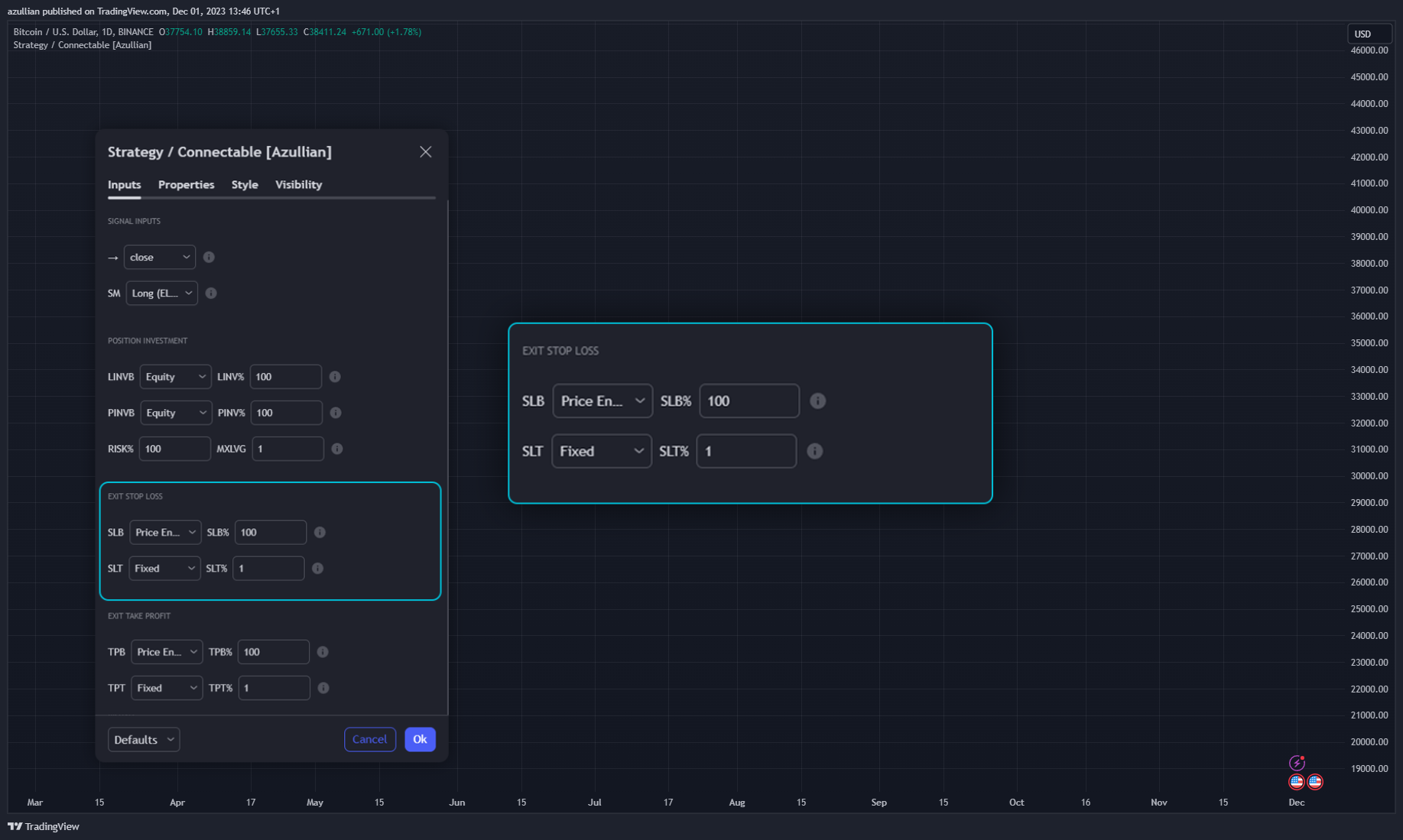Click into the PINV% input field
1403x840 pixels.
coord(287,413)
